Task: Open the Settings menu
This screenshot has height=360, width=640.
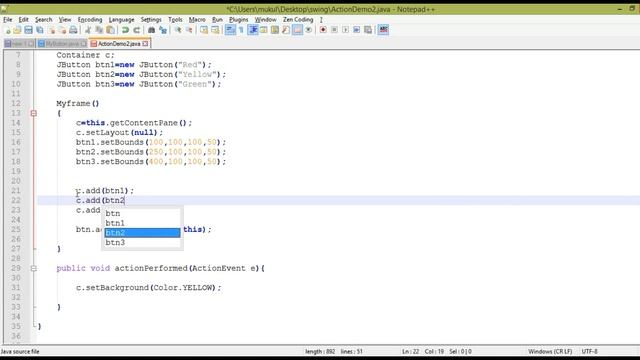Action: pos(151,20)
